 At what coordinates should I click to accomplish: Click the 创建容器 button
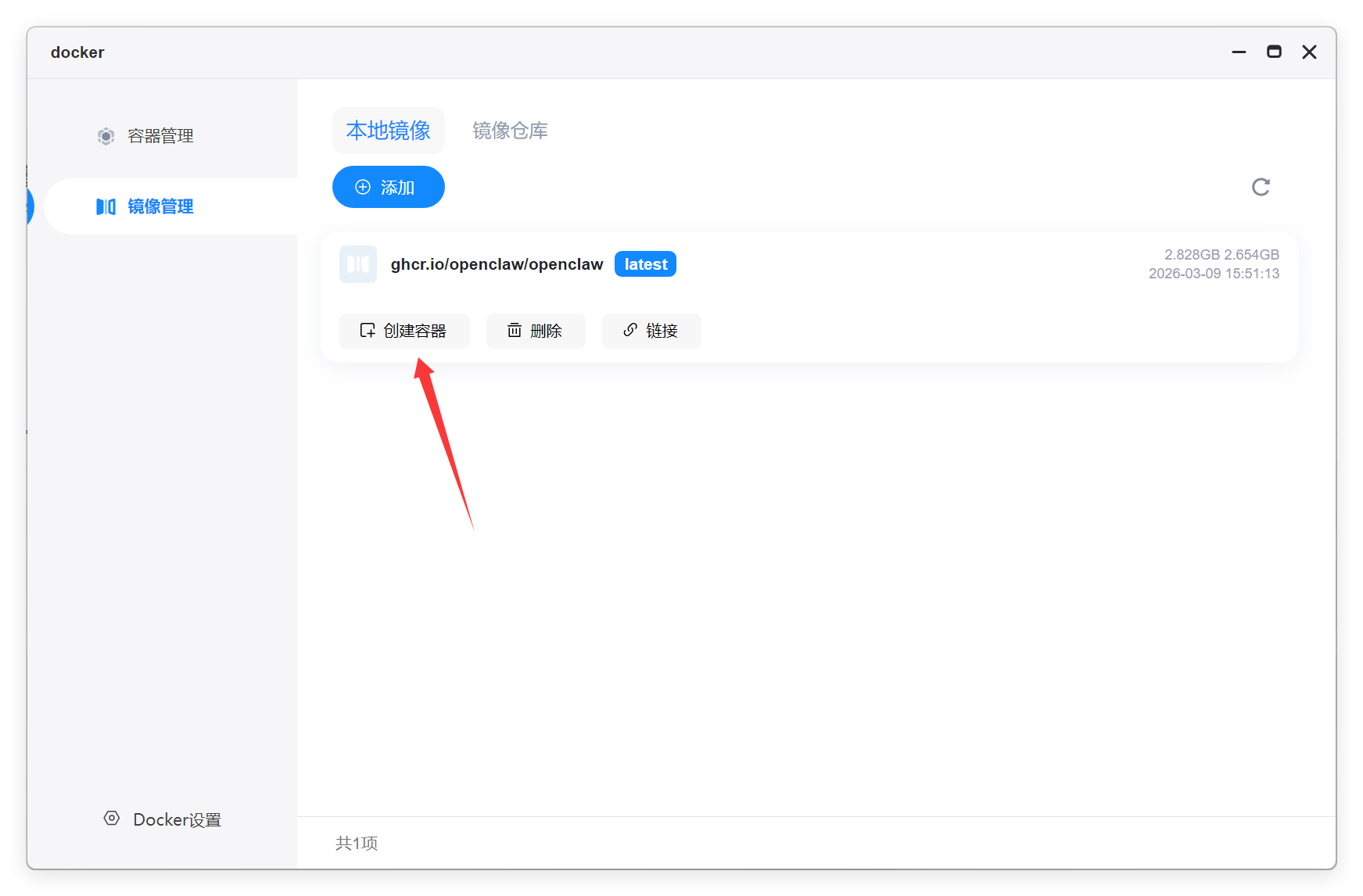tap(404, 331)
